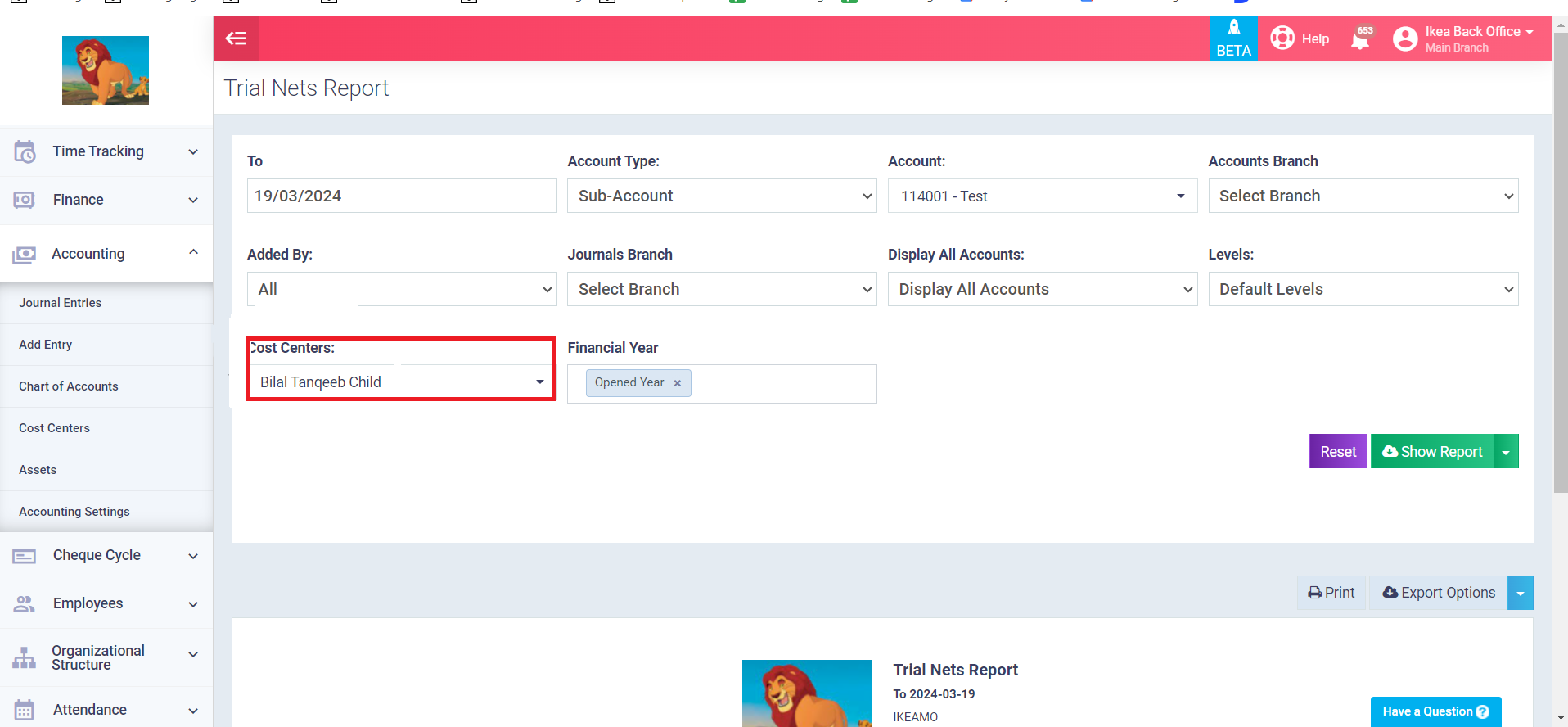
Task: Open Journal Entries in the sidebar
Action: [x=61, y=303]
